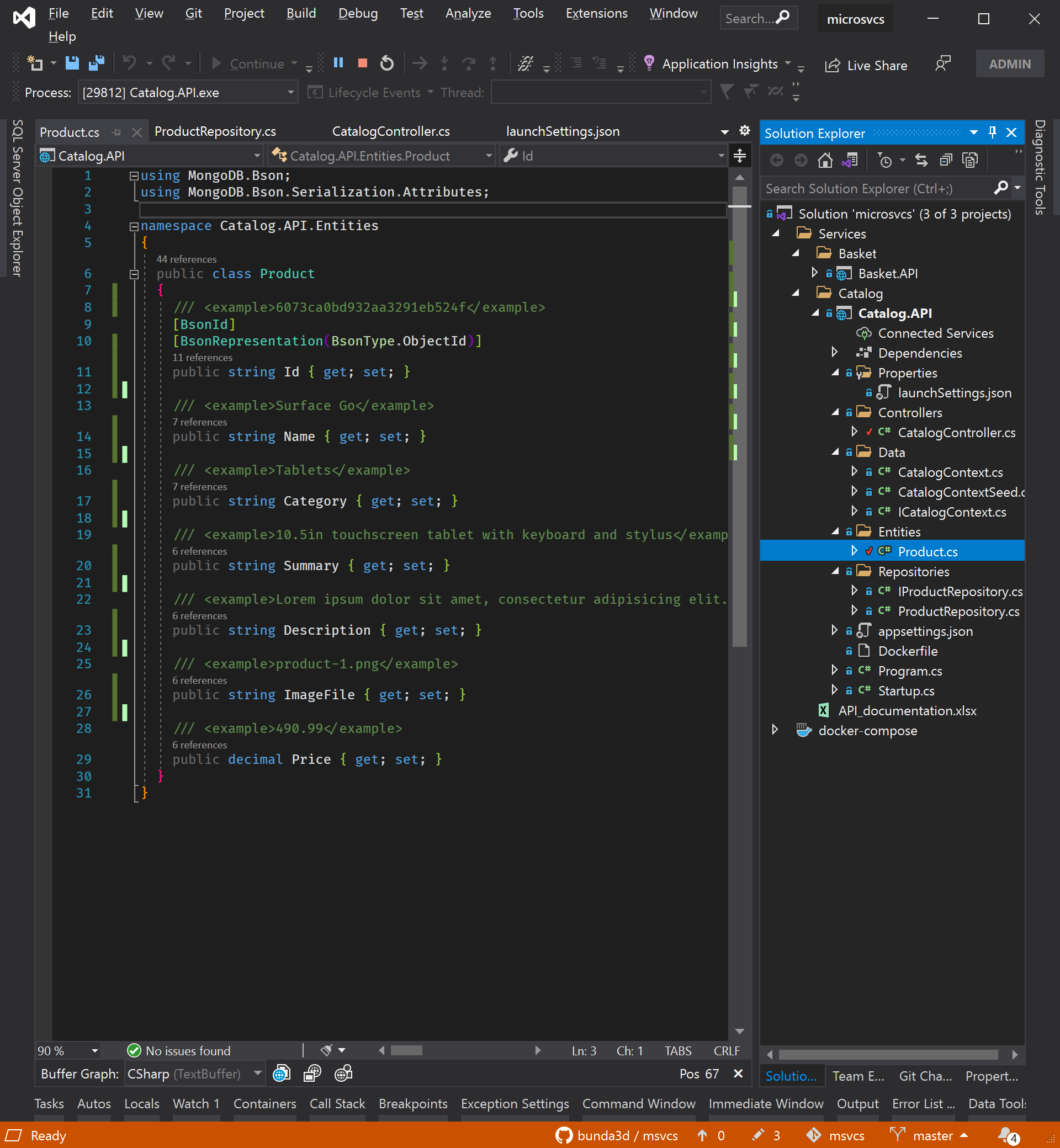Click unpushed commits up arrow indicator
This screenshot has height=1148, width=1060.
(x=710, y=1135)
